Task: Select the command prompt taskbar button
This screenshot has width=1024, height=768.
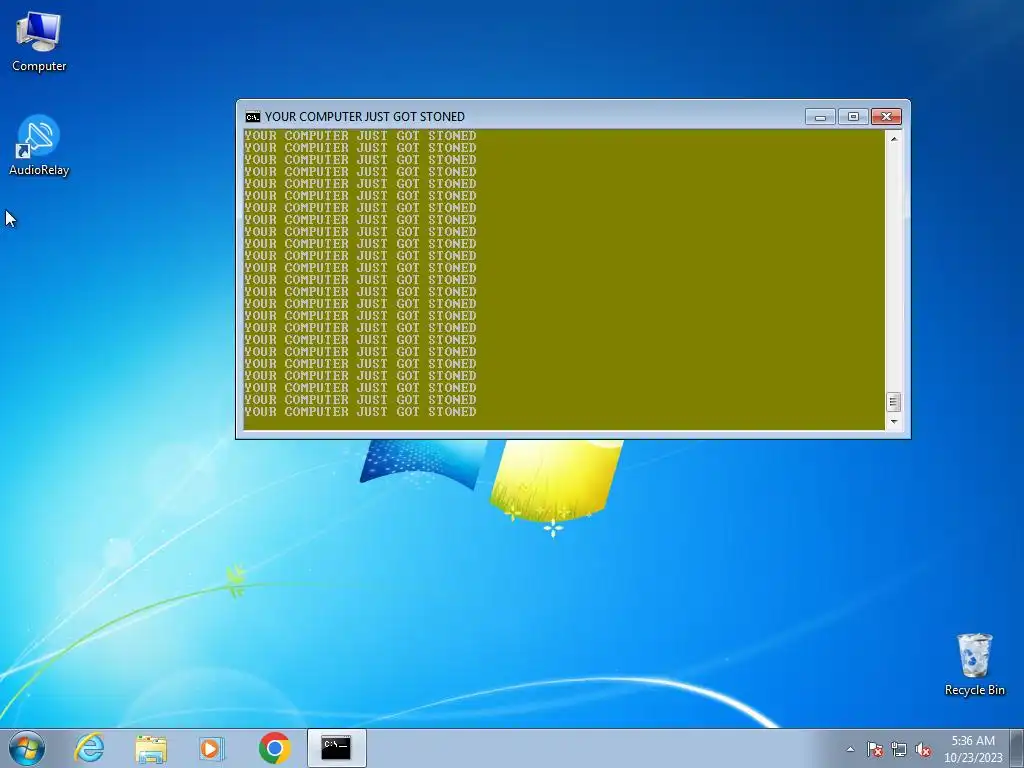Action: (x=336, y=748)
